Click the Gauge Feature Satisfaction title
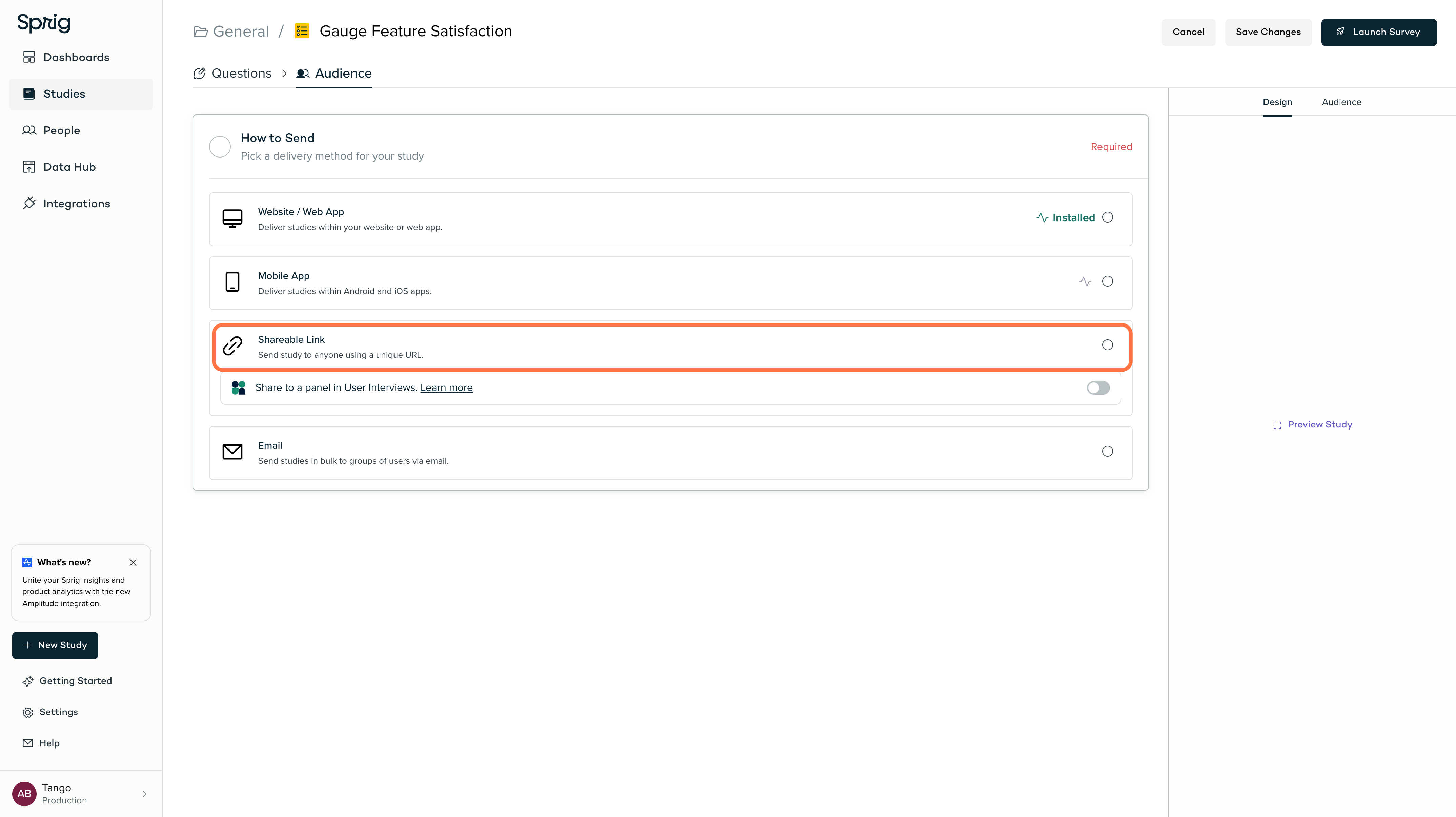 tap(416, 31)
